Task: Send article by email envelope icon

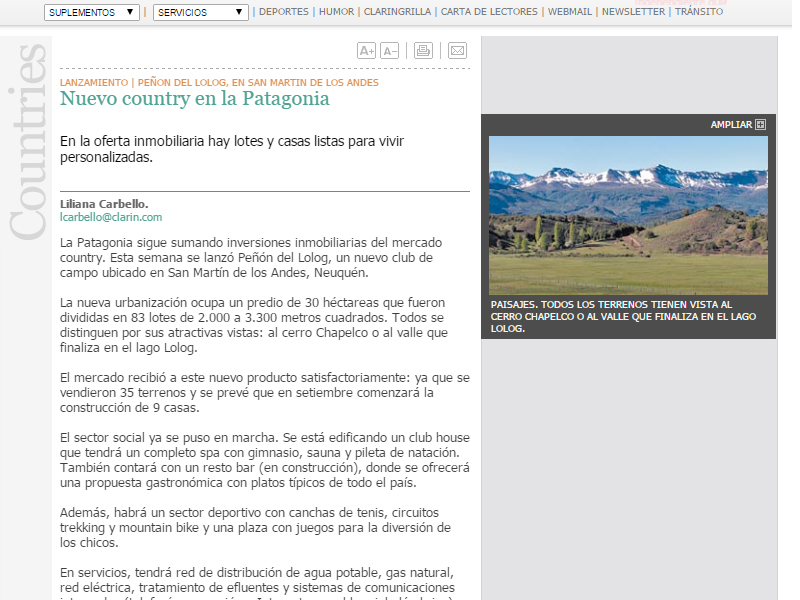Action: click(x=457, y=51)
